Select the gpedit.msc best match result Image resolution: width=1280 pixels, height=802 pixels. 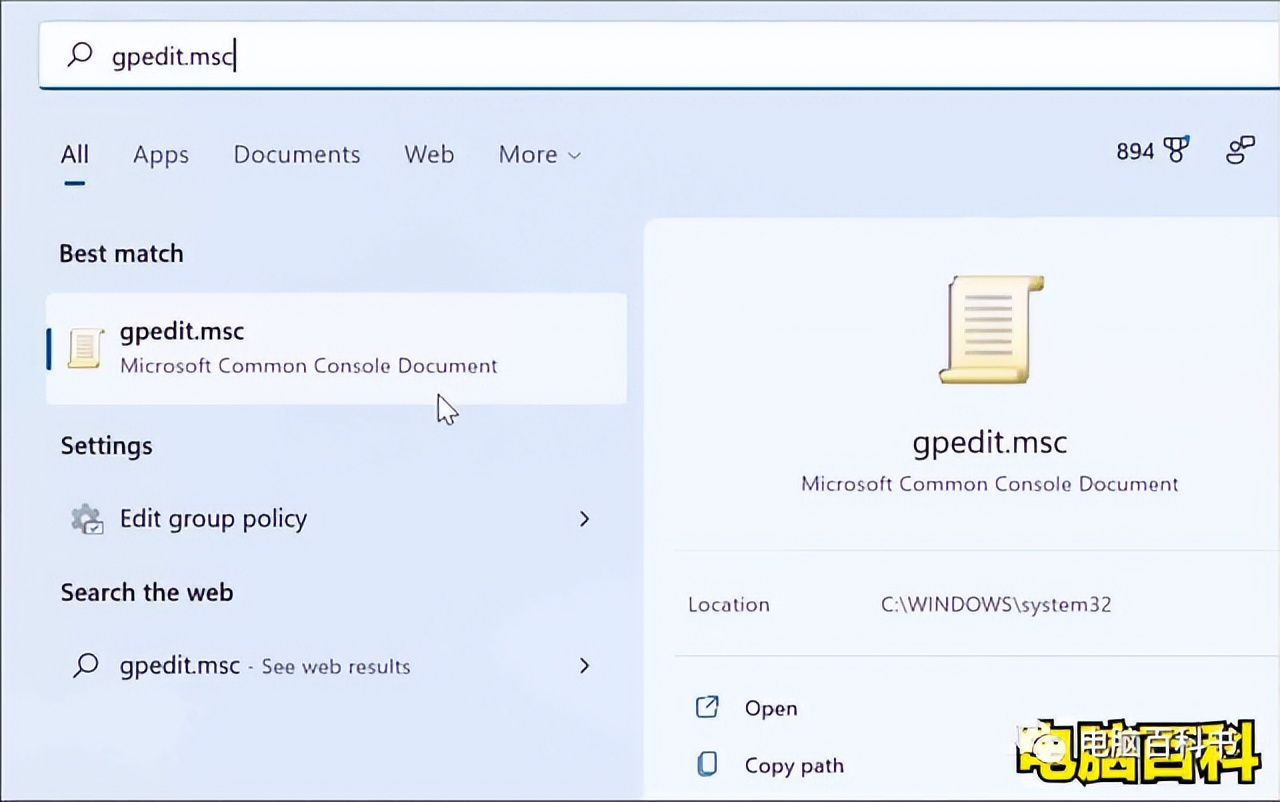(x=335, y=347)
